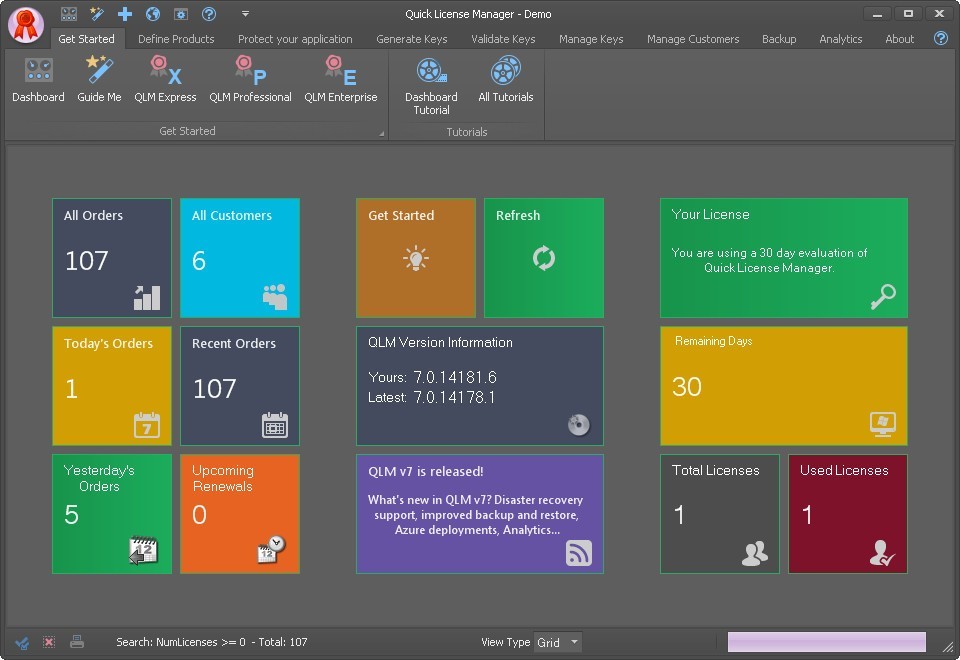Select QLM Professional edition
960x660 pixels.
(x=250, y=80)
